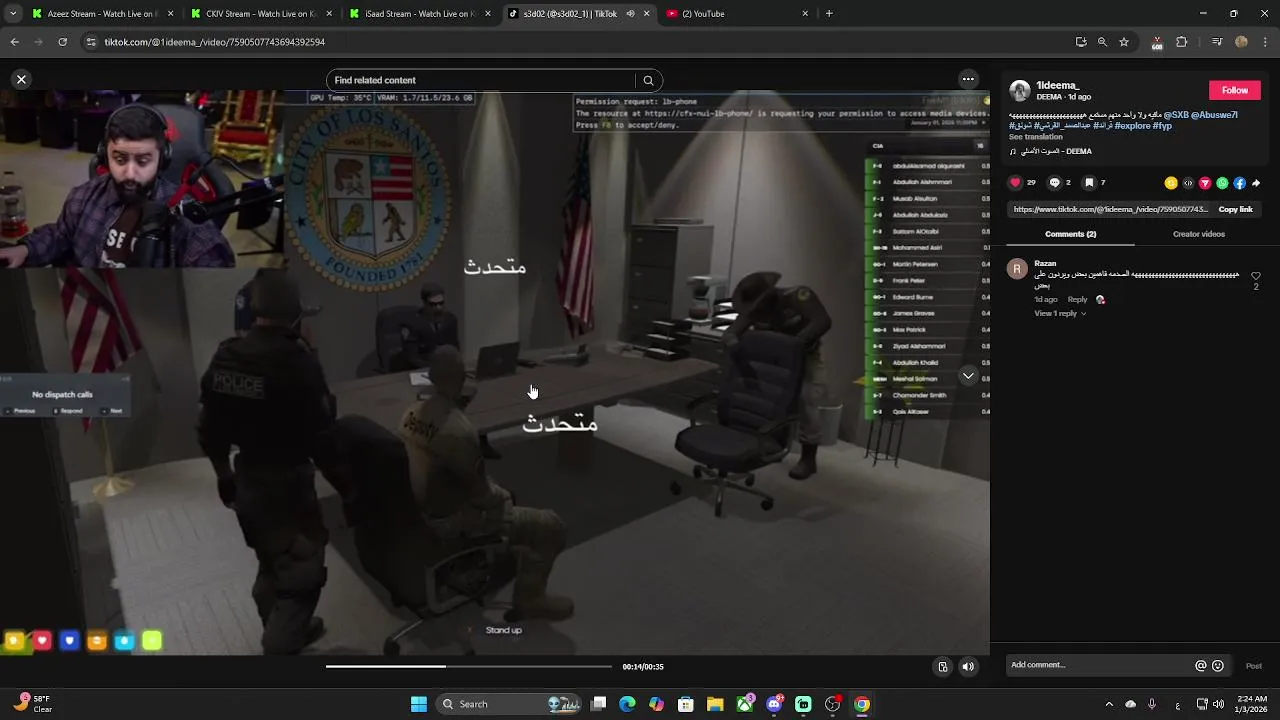This screenshot has width=1280, height=720.
Task: Open comments via the speech bubble icon
Action: point(1054,183)
